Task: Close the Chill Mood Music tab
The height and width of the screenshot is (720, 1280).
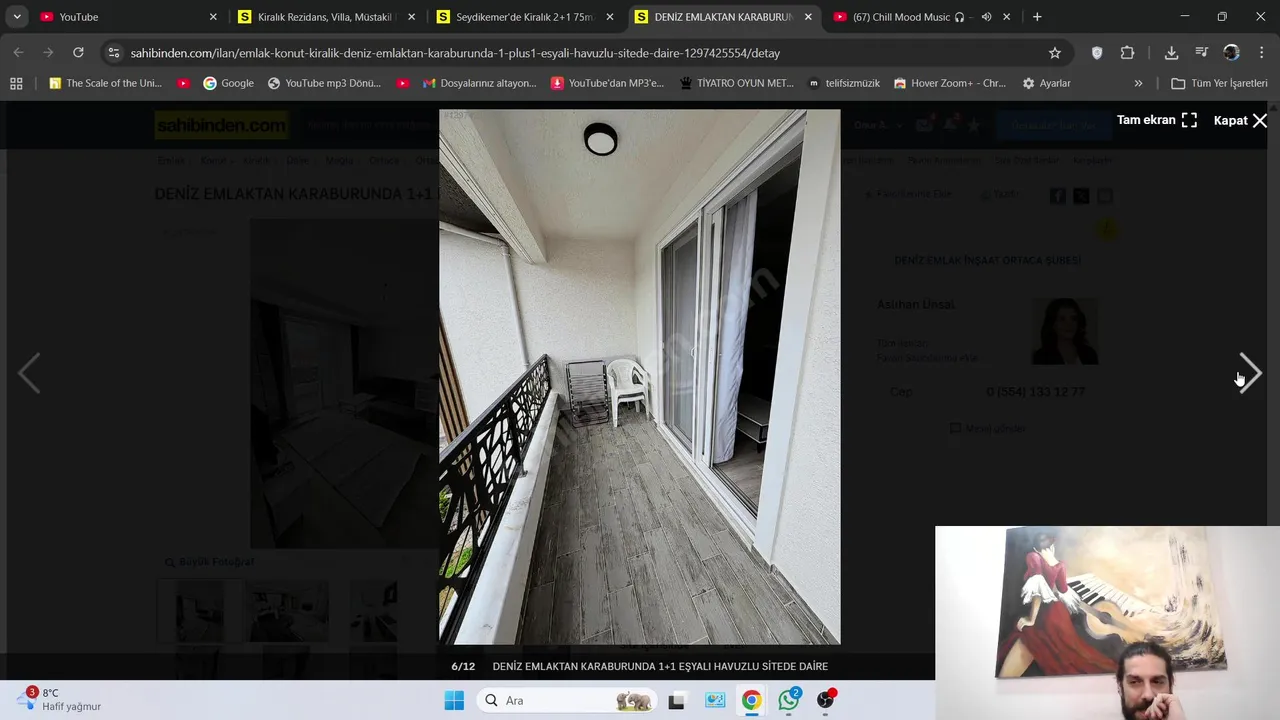Action: click(1006, 17)
